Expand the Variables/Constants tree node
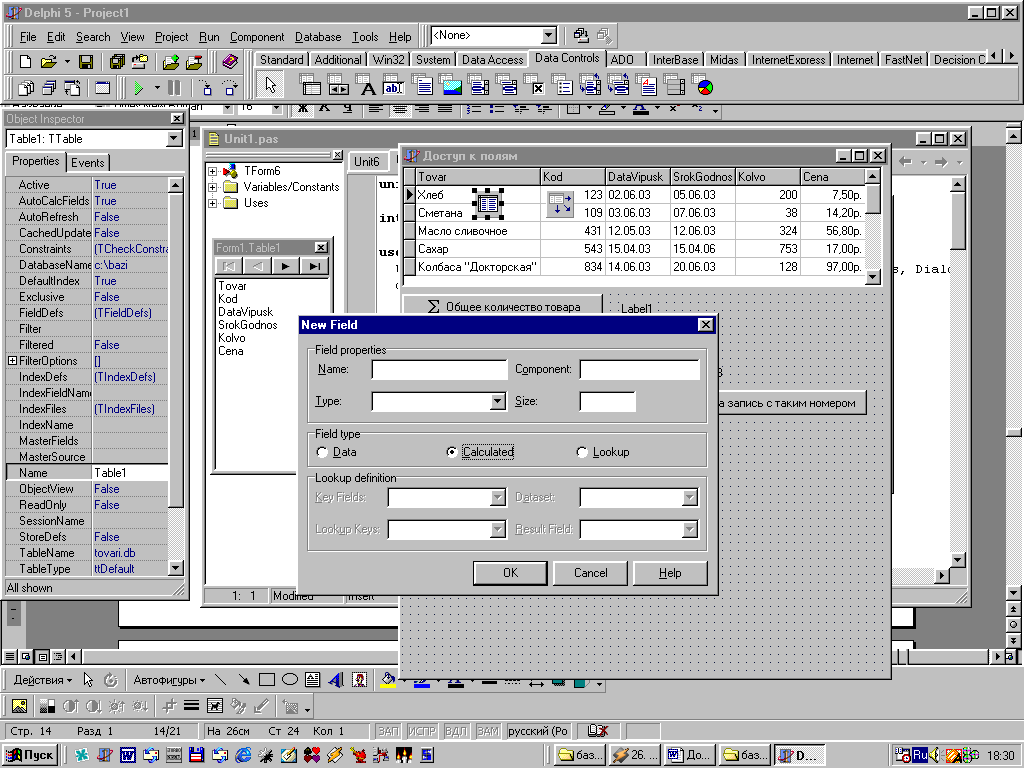 tap(212, 187)
